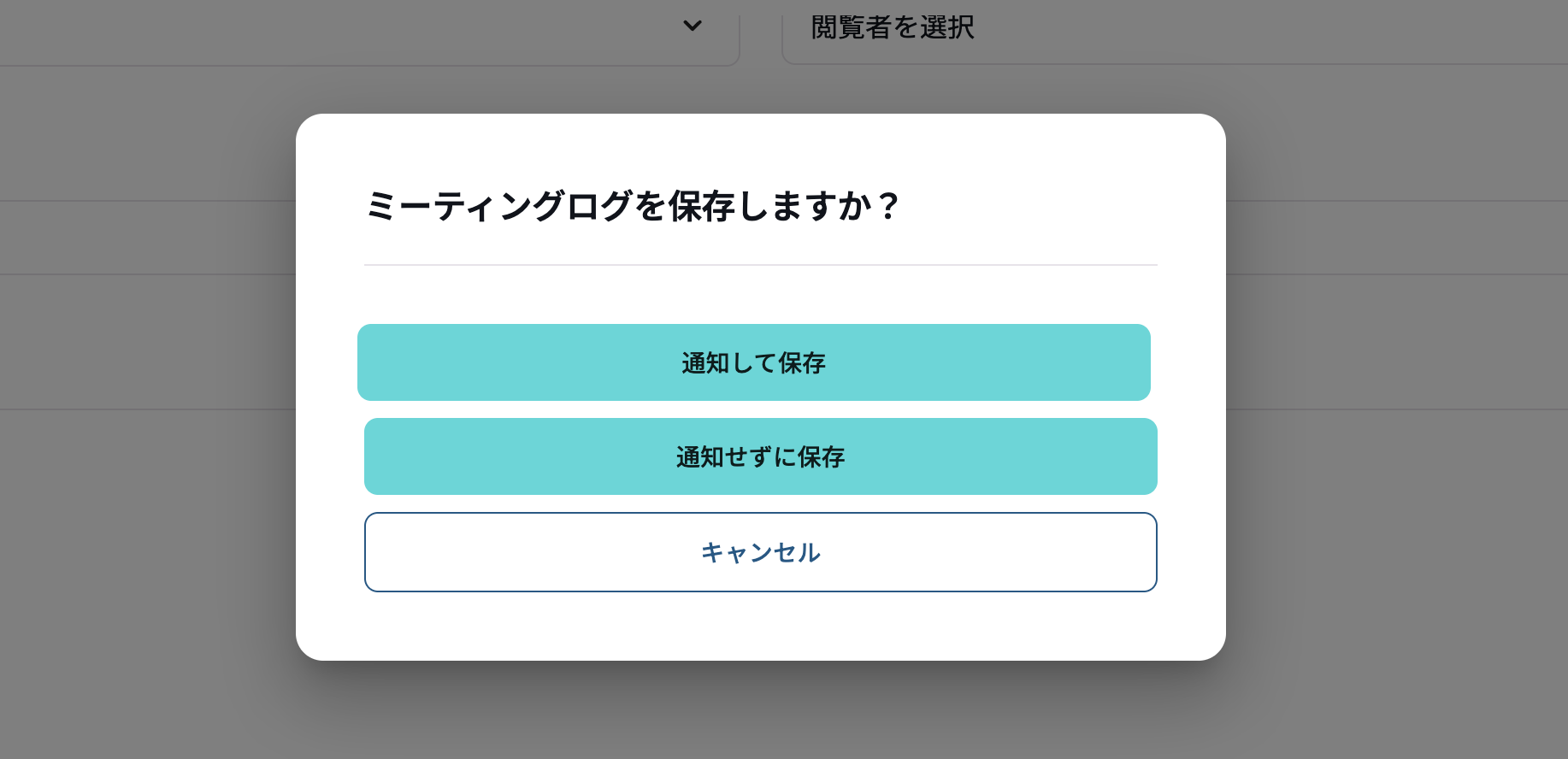Click the grayed row behind the dialog
Screen dimensions: 1568x759
(145, 340)
